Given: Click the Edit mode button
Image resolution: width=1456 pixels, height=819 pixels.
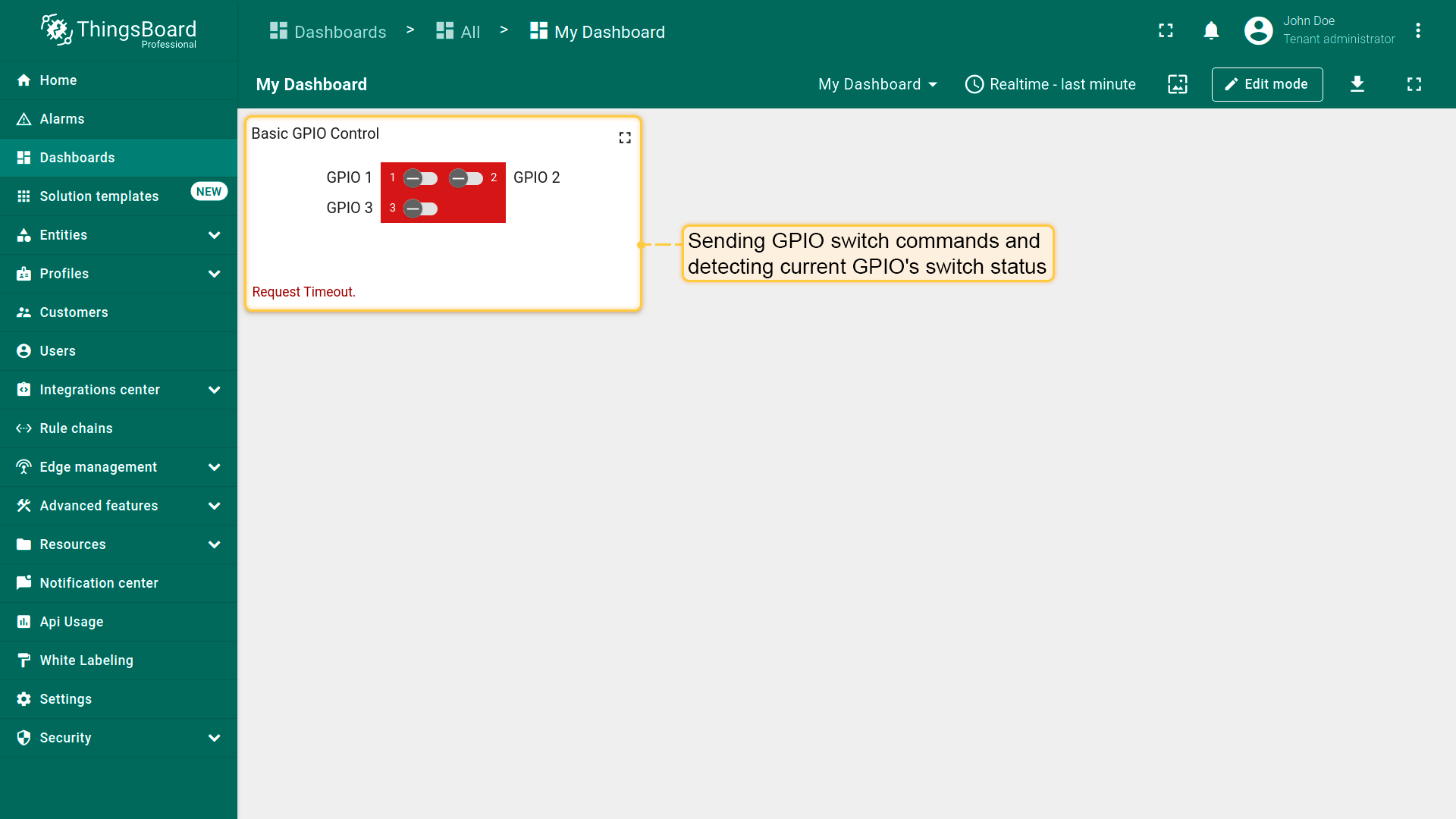Looking at the screenshot, I should tap(1266, 84).
